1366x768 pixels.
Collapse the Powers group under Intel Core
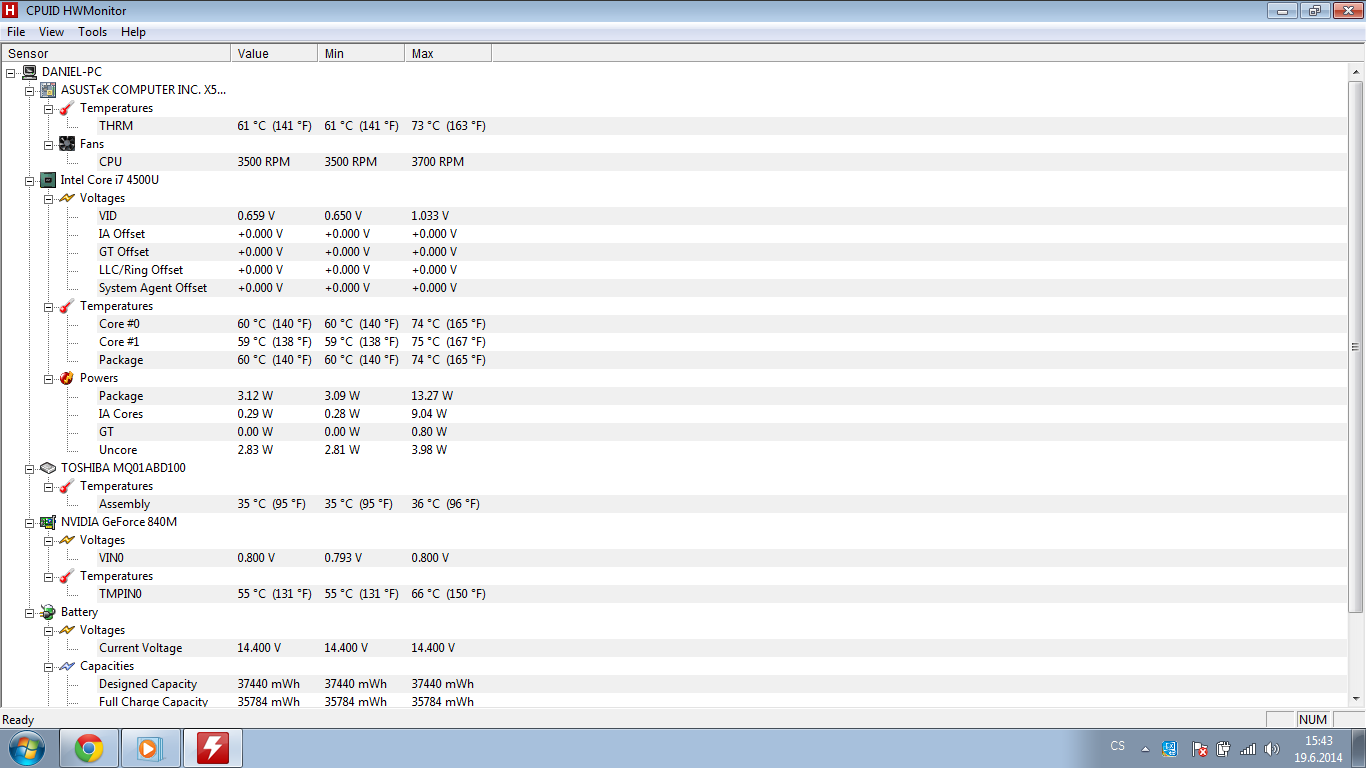click(x=48, y=378)
